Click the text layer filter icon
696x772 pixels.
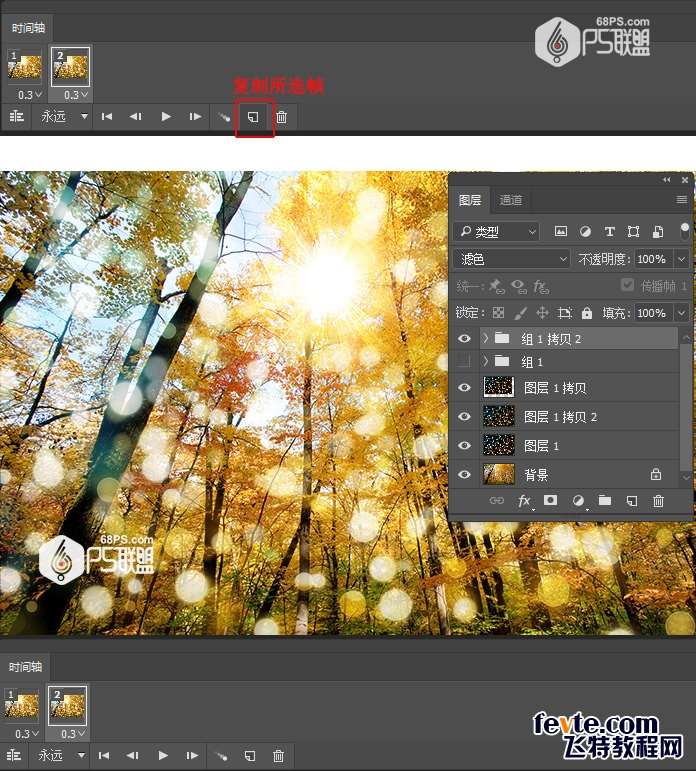click(x=609, y=231)
